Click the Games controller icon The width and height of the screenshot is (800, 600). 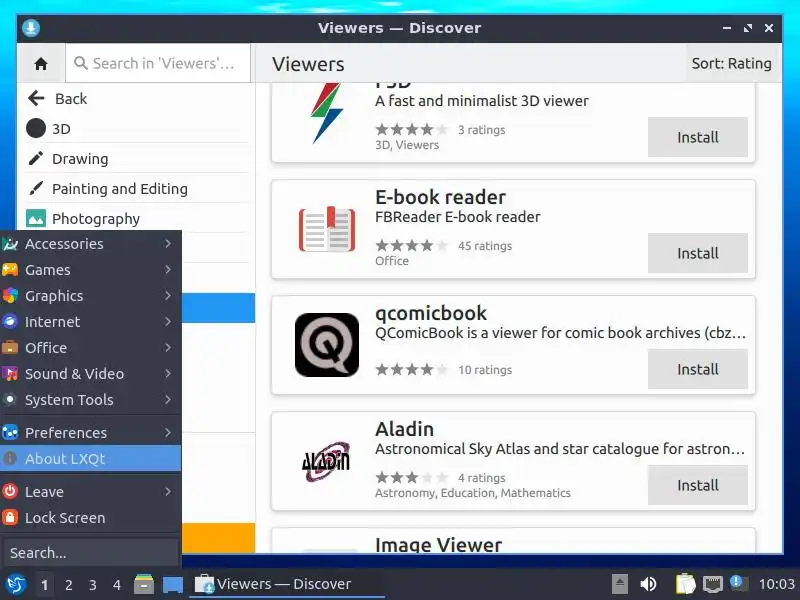coord(10,269)
